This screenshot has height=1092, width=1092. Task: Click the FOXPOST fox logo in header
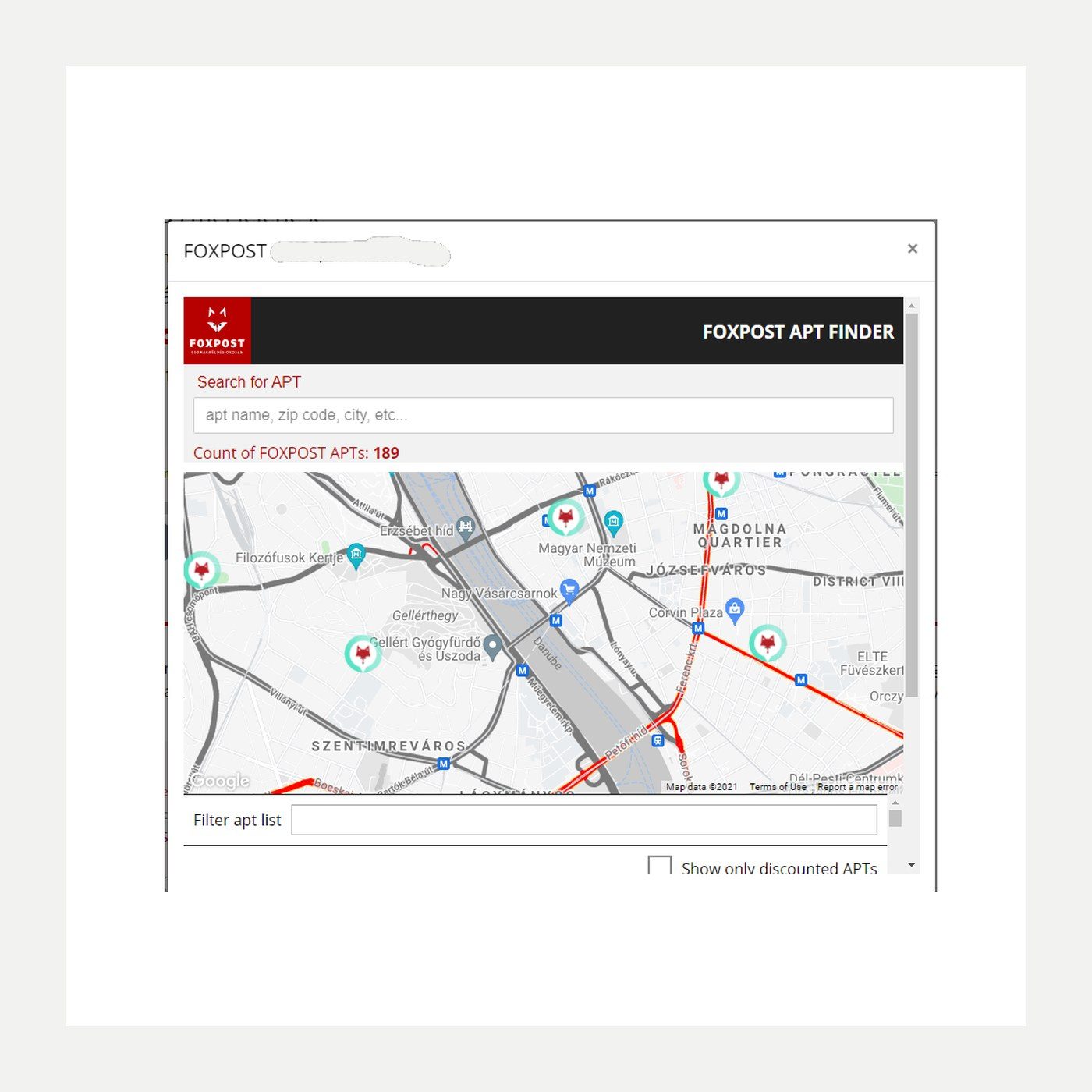click(217, 331)
